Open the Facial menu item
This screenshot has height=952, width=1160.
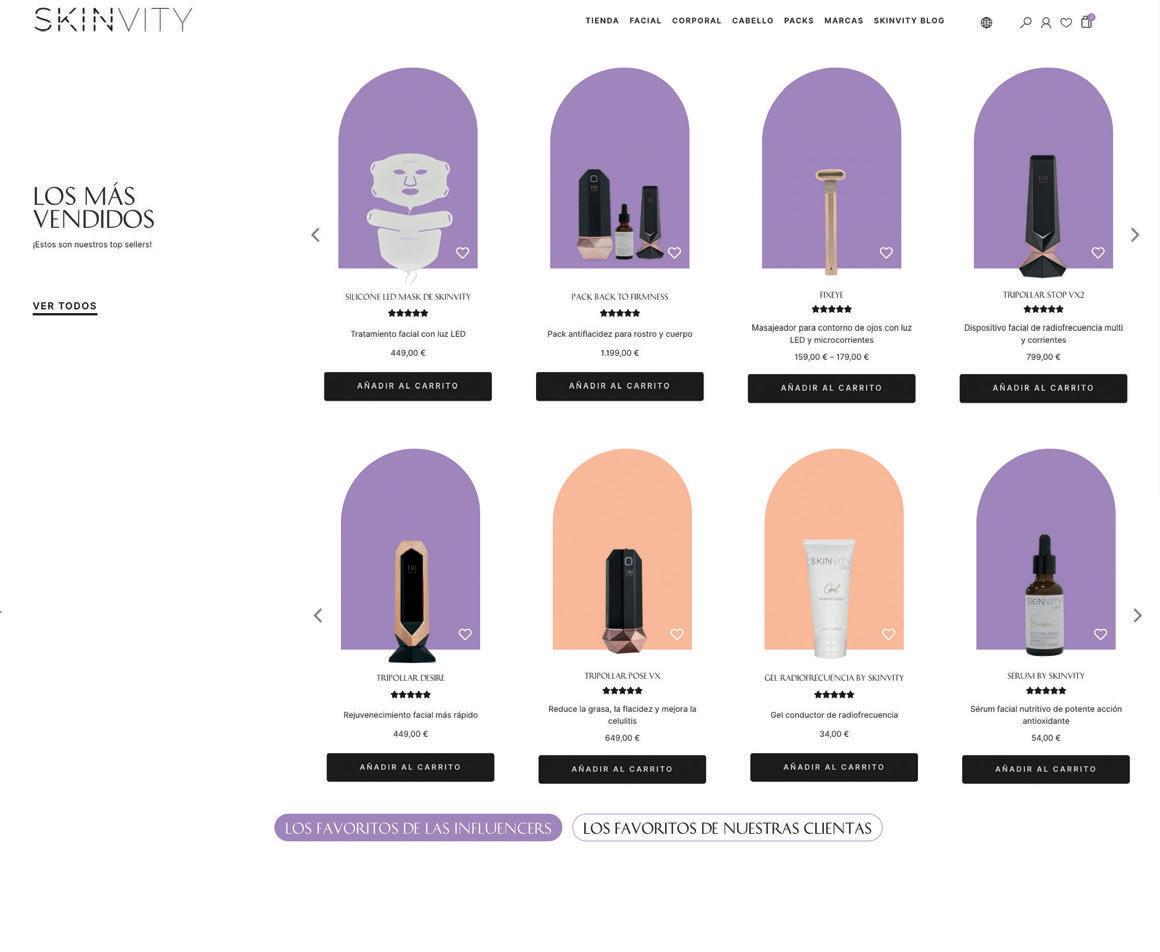[645, 21]
